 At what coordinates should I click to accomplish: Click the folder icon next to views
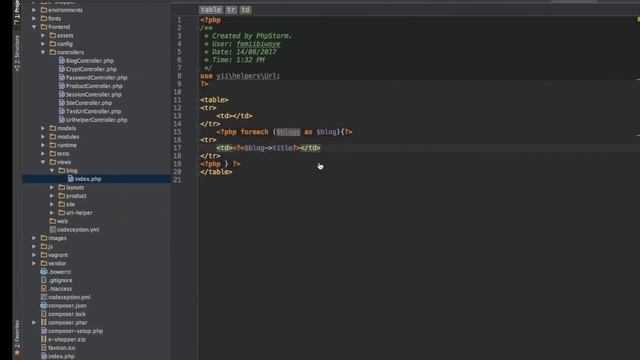(53, 162)
